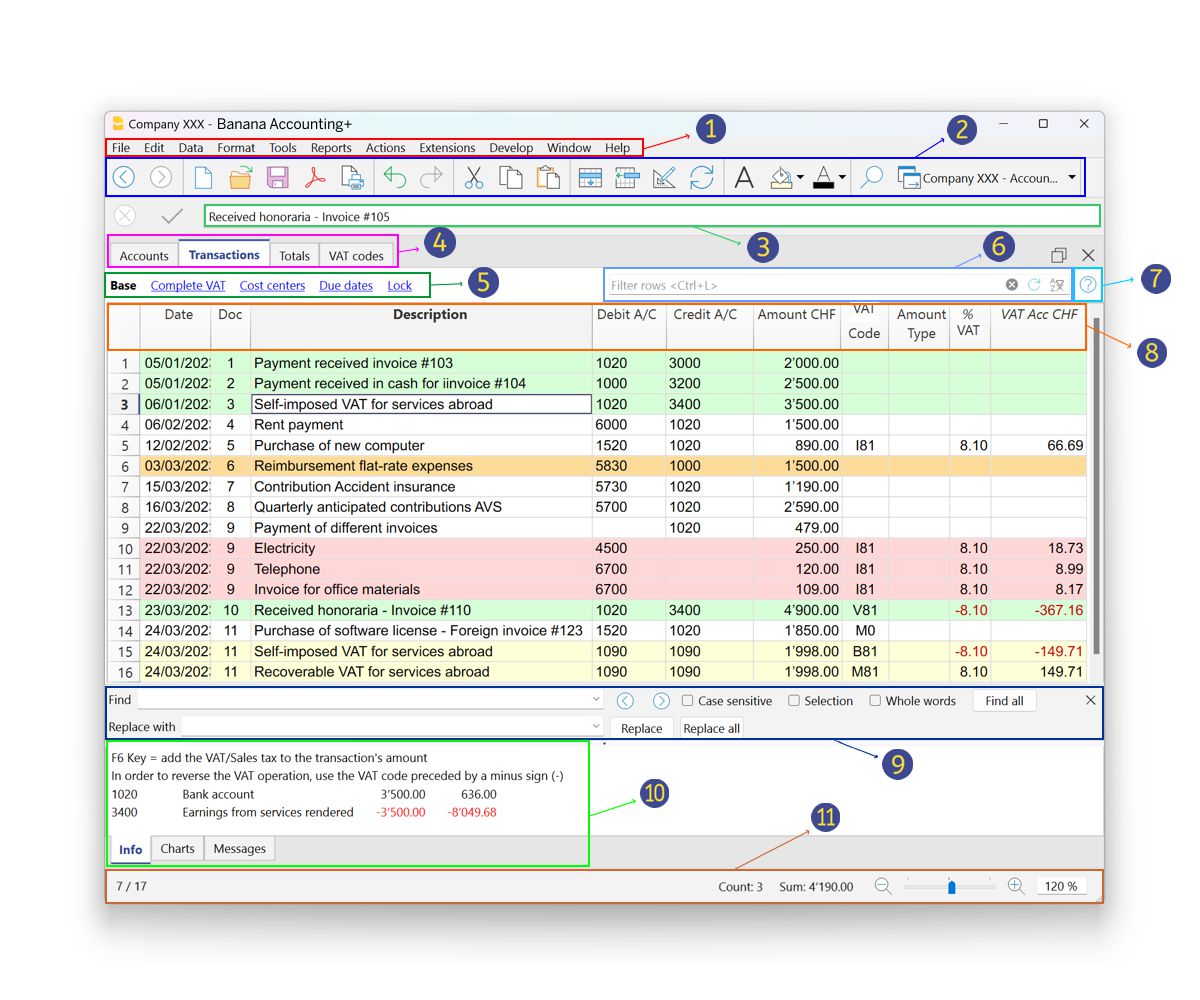The width and height of the screenshot is (1200, 1000).
Task: Select the font settings 'A' icon
Action: pos(744,177)
